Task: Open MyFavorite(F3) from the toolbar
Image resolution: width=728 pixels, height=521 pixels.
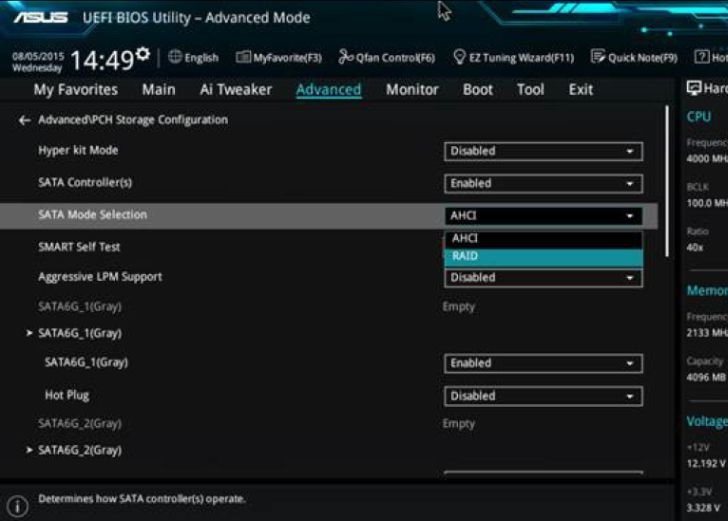Action: [x=279, y=58]
